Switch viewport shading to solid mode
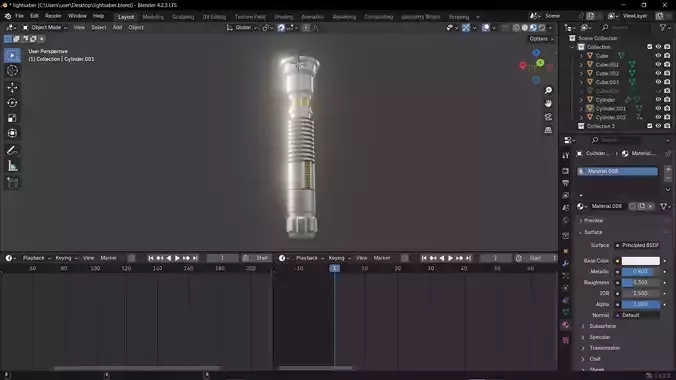The height and width of the screenshot is (380, 676). (x=525, y=28)
